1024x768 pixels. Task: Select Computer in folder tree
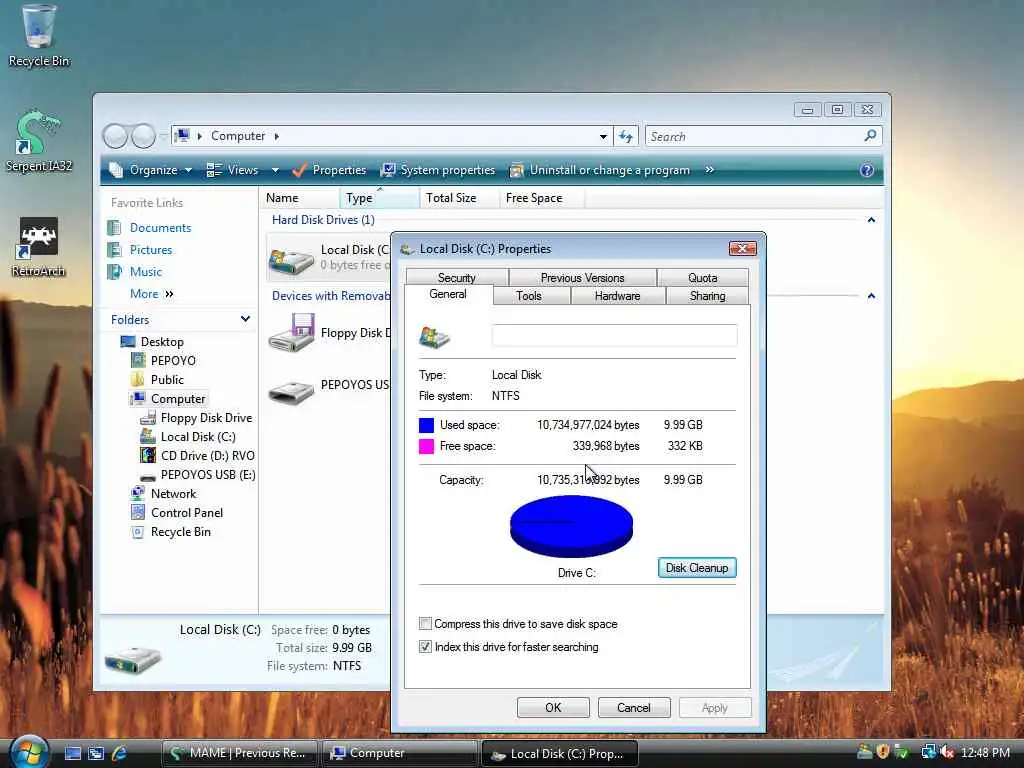click(x=178, y=398)
